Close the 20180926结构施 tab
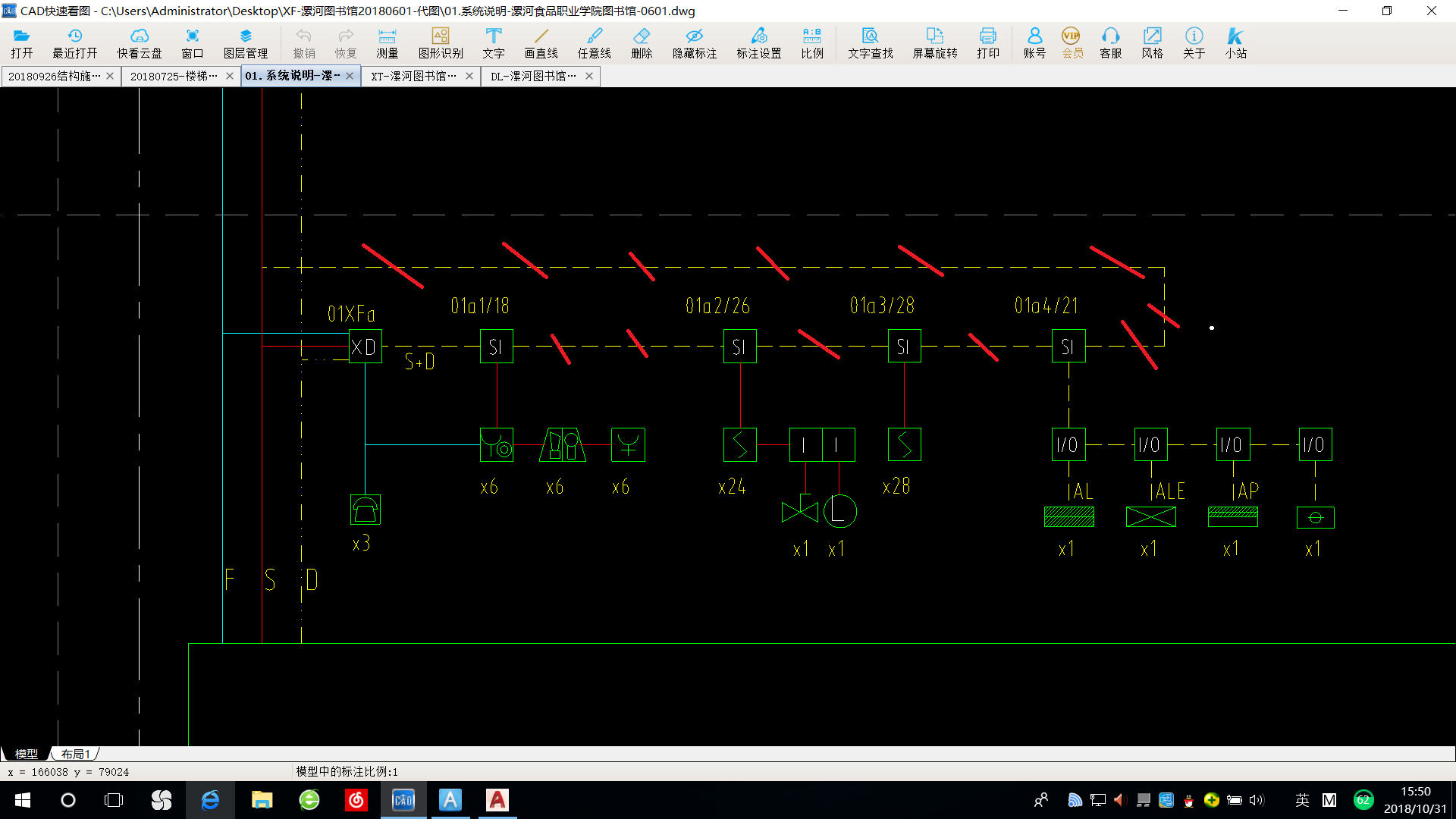This screenshot has height=819, width=1456. [110, 76]
